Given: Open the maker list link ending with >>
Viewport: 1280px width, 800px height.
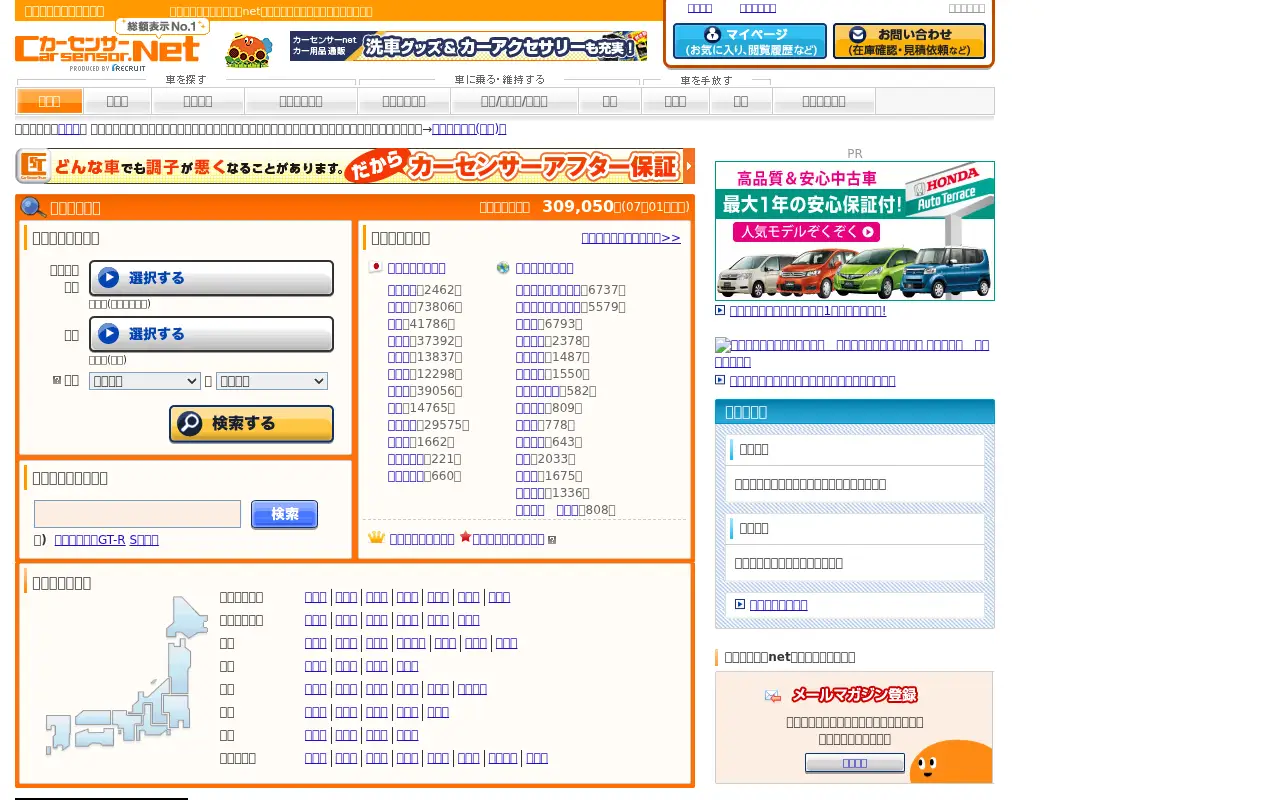Looking at the screenshot, I should [x=631, y=238].
